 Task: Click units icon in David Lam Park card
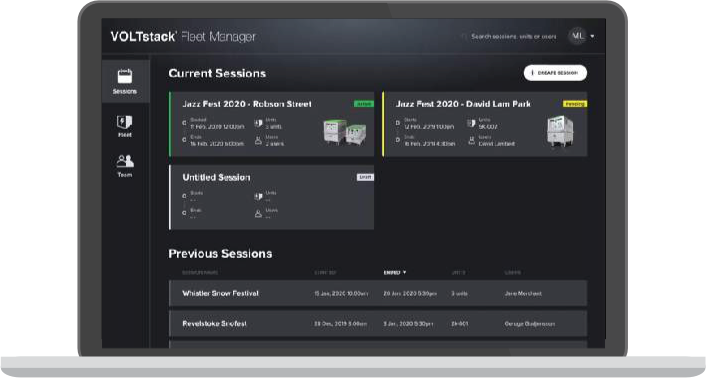click(x=471, y=123)
